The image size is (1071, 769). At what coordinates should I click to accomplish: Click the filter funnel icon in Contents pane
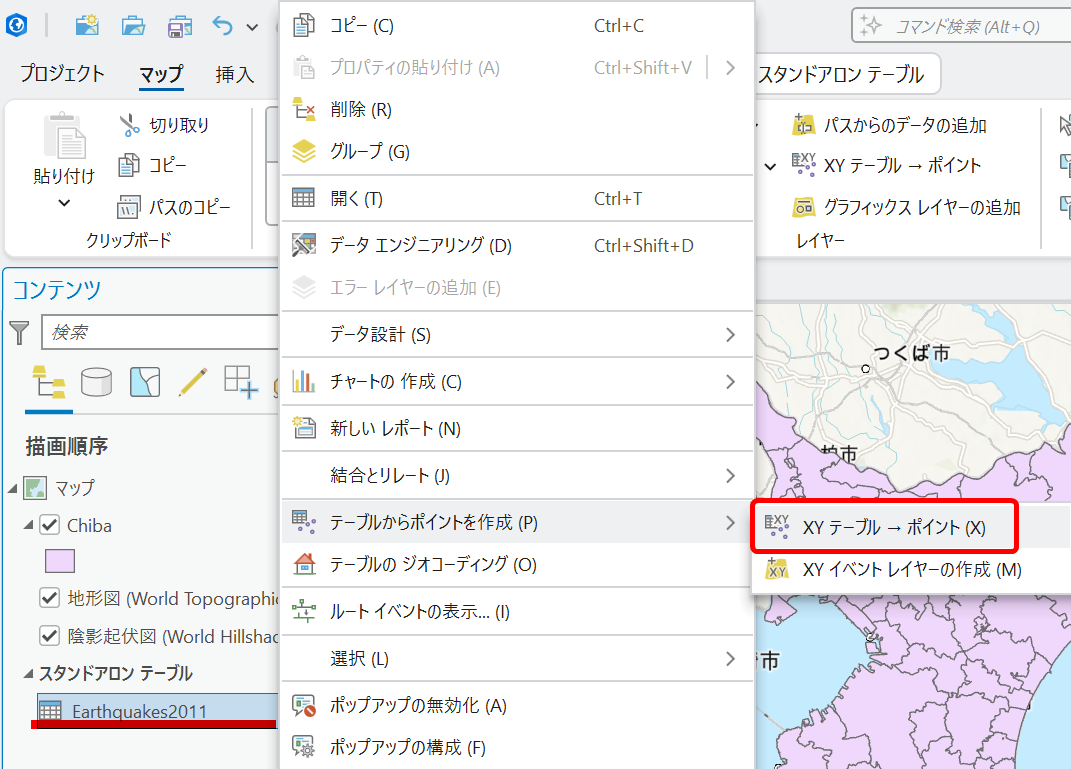coord(19,333)
